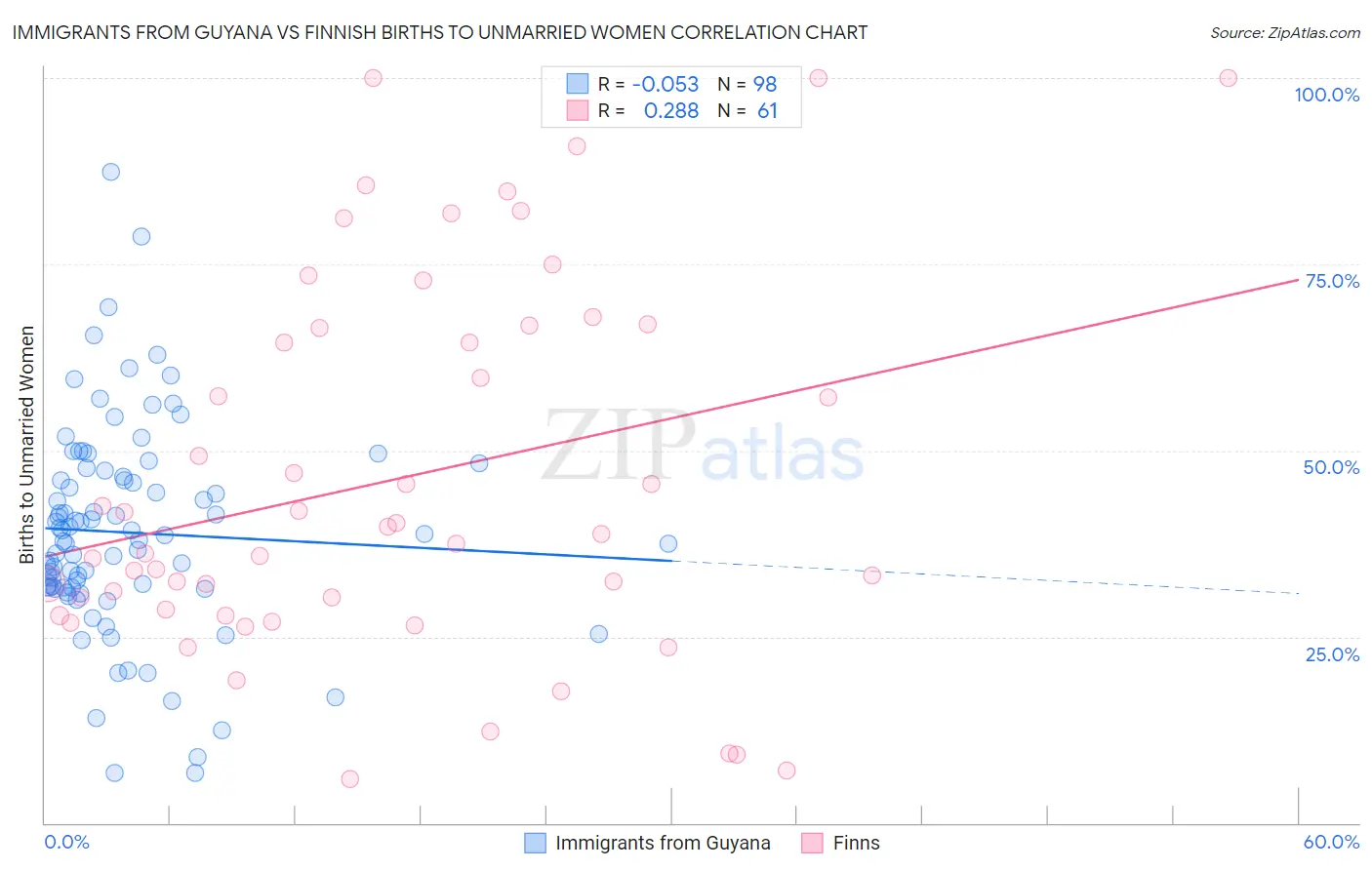Click the N = 98 statistic text
The height and width of the screenshot is (870, 1372).
pos(747,84)
